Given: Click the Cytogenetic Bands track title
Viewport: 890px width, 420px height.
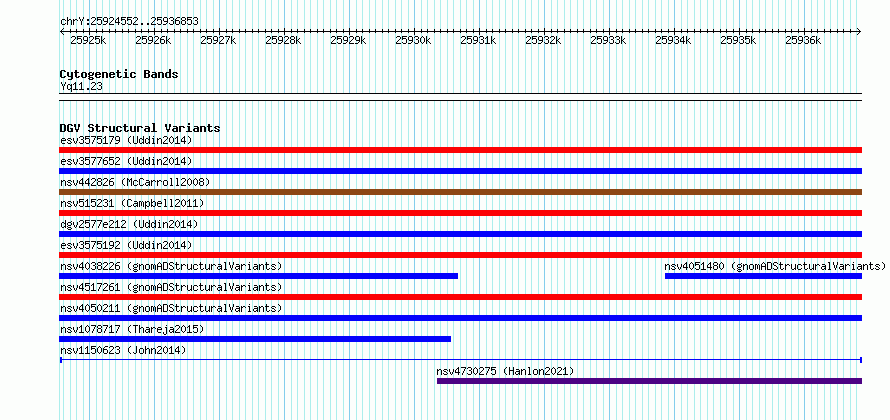Looking at the screenshot, I should pos(119,74).
